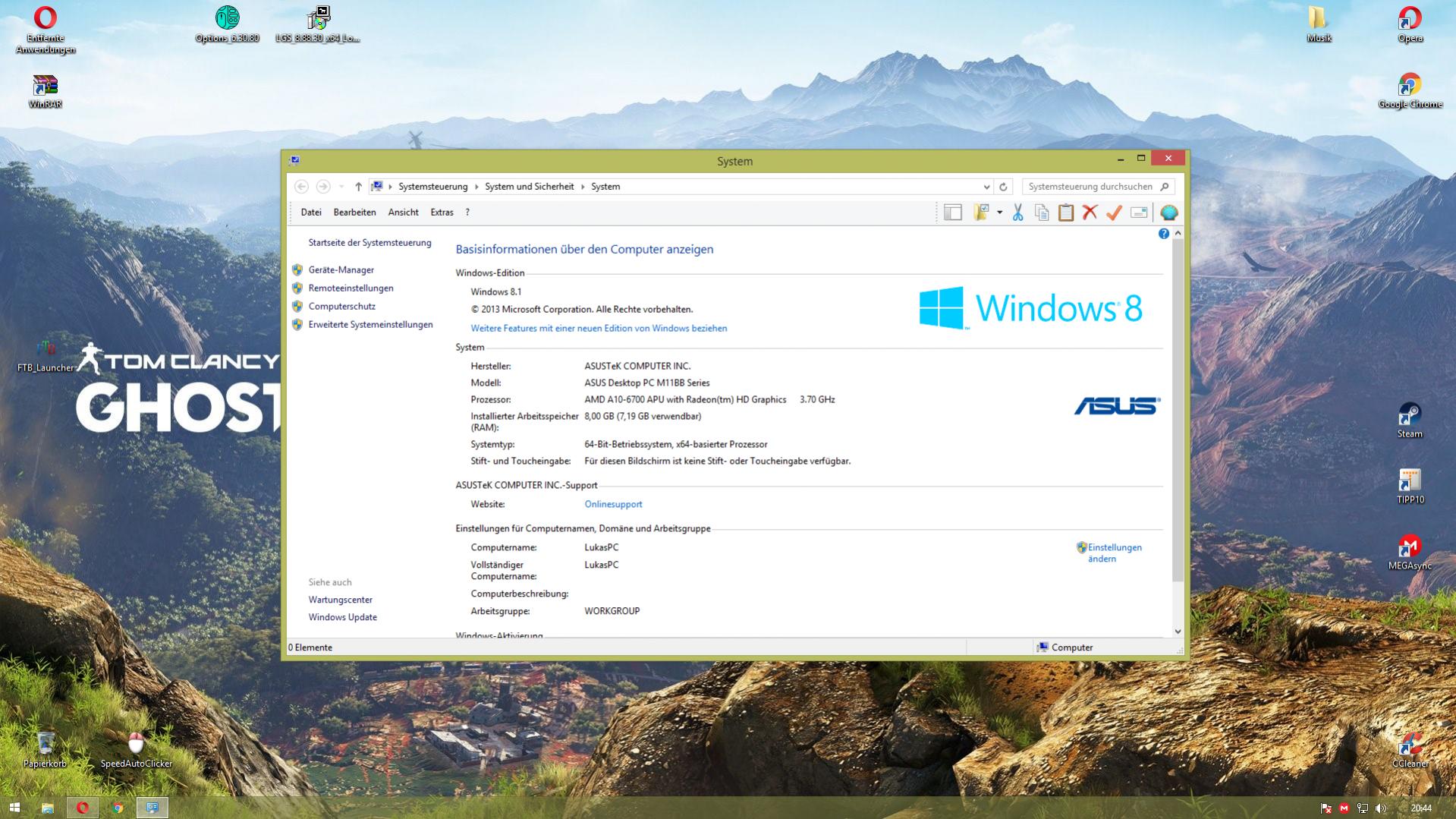
Task: Click the Musik folder on desktop
Action: pos(1319,24)
